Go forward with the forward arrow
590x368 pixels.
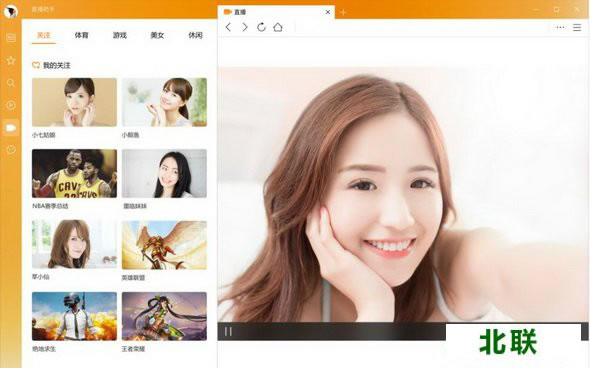point(245,27)
